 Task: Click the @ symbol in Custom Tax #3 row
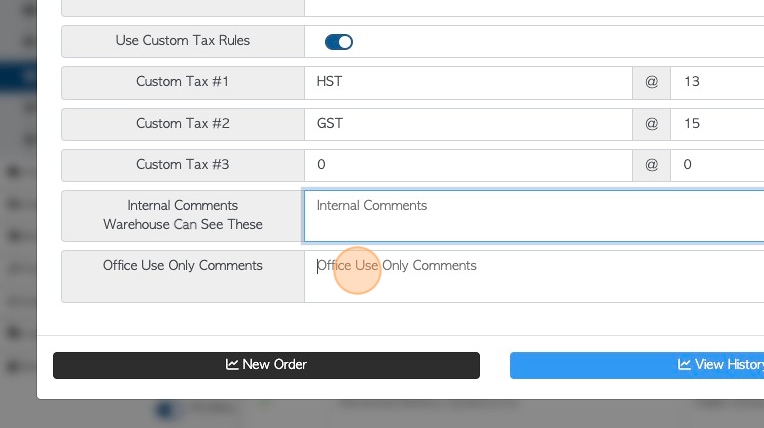coord(651,165)
